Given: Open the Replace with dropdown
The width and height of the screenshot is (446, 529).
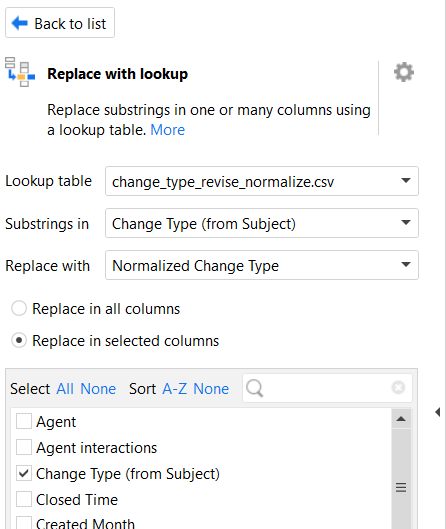Looking at the screenshot, I should point(262,265).
